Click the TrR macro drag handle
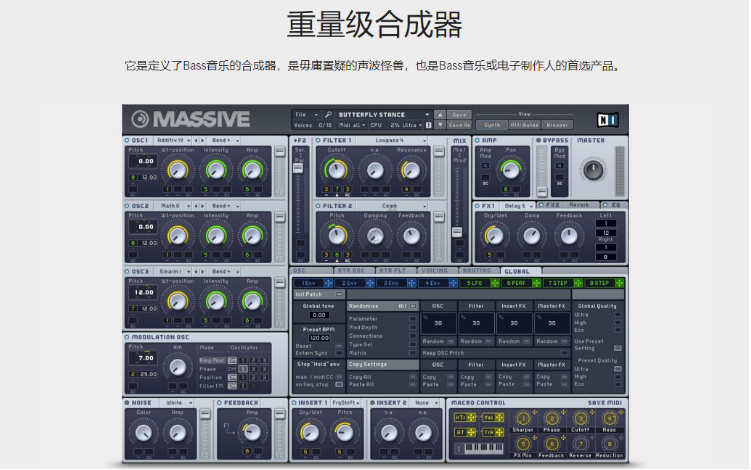This screenshot has height=470, width=751. 500,433
